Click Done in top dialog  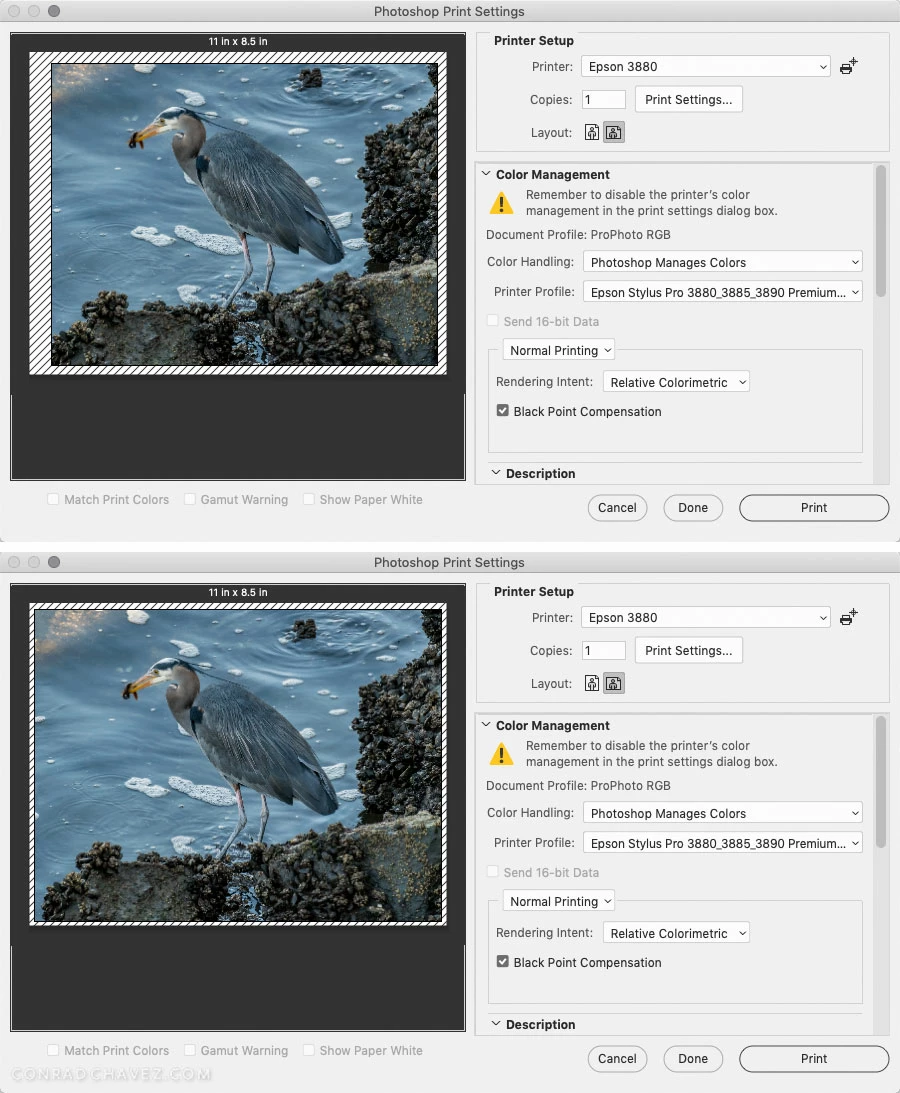(x=693, y=507)
